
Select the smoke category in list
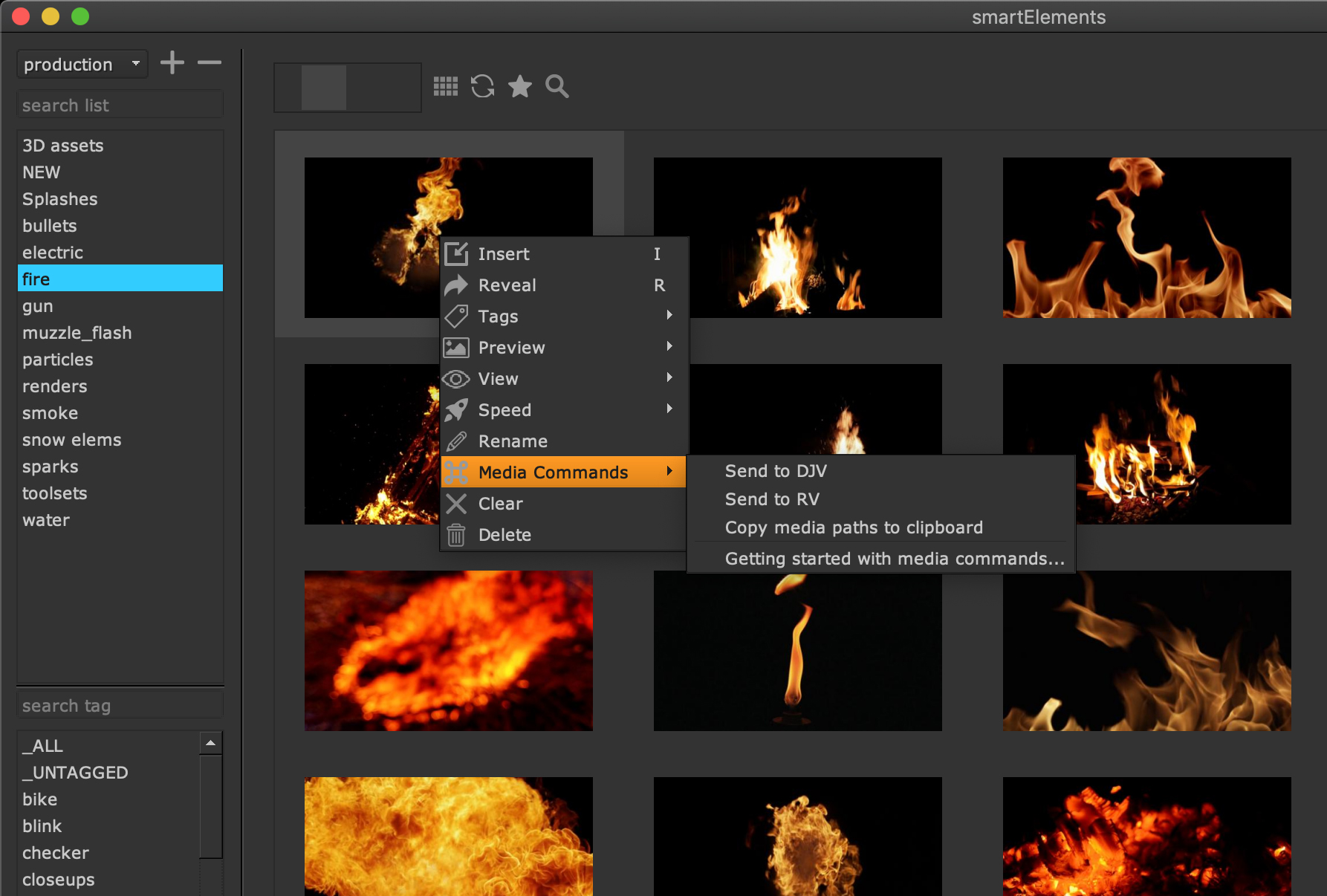click(51, 413)
